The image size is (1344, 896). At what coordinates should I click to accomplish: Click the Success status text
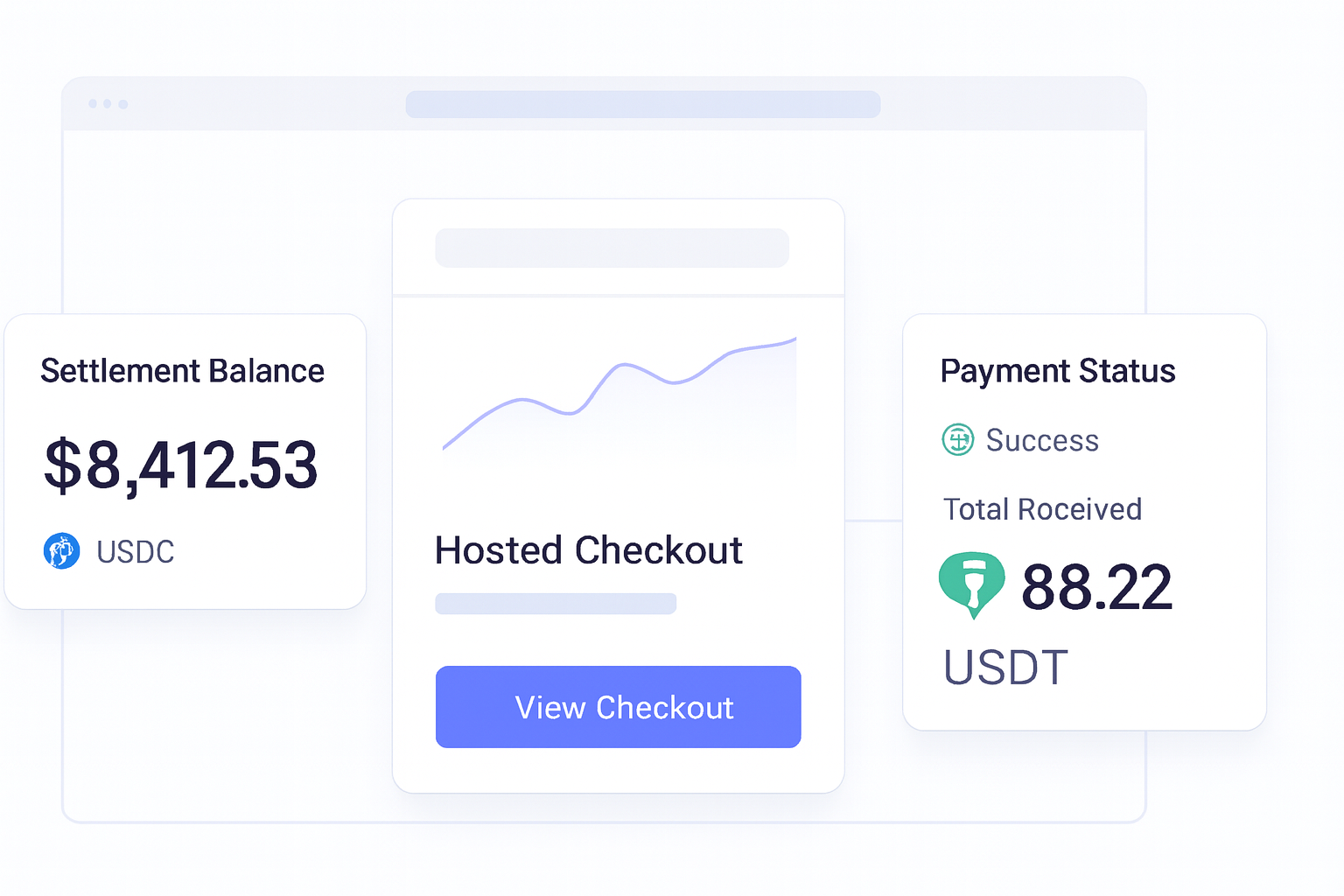click(x=1042, y=440)
